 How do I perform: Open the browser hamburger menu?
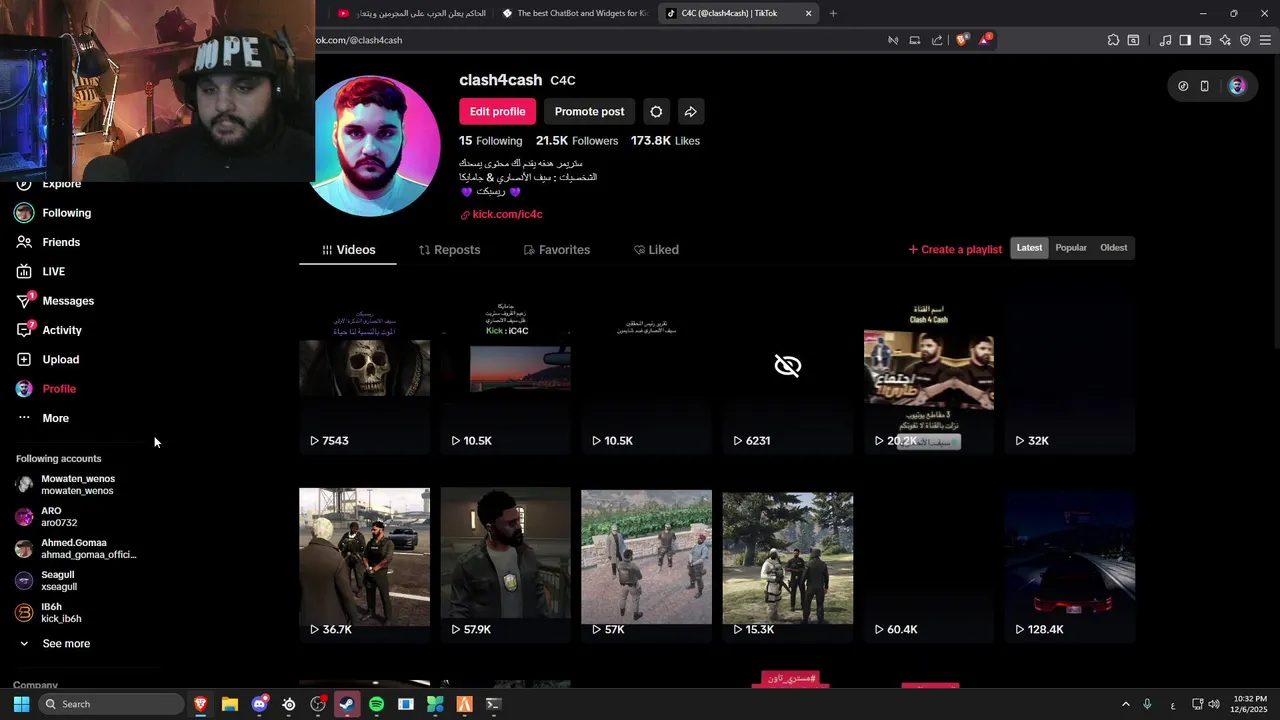pyautogui.click(x=1265, y=40)
